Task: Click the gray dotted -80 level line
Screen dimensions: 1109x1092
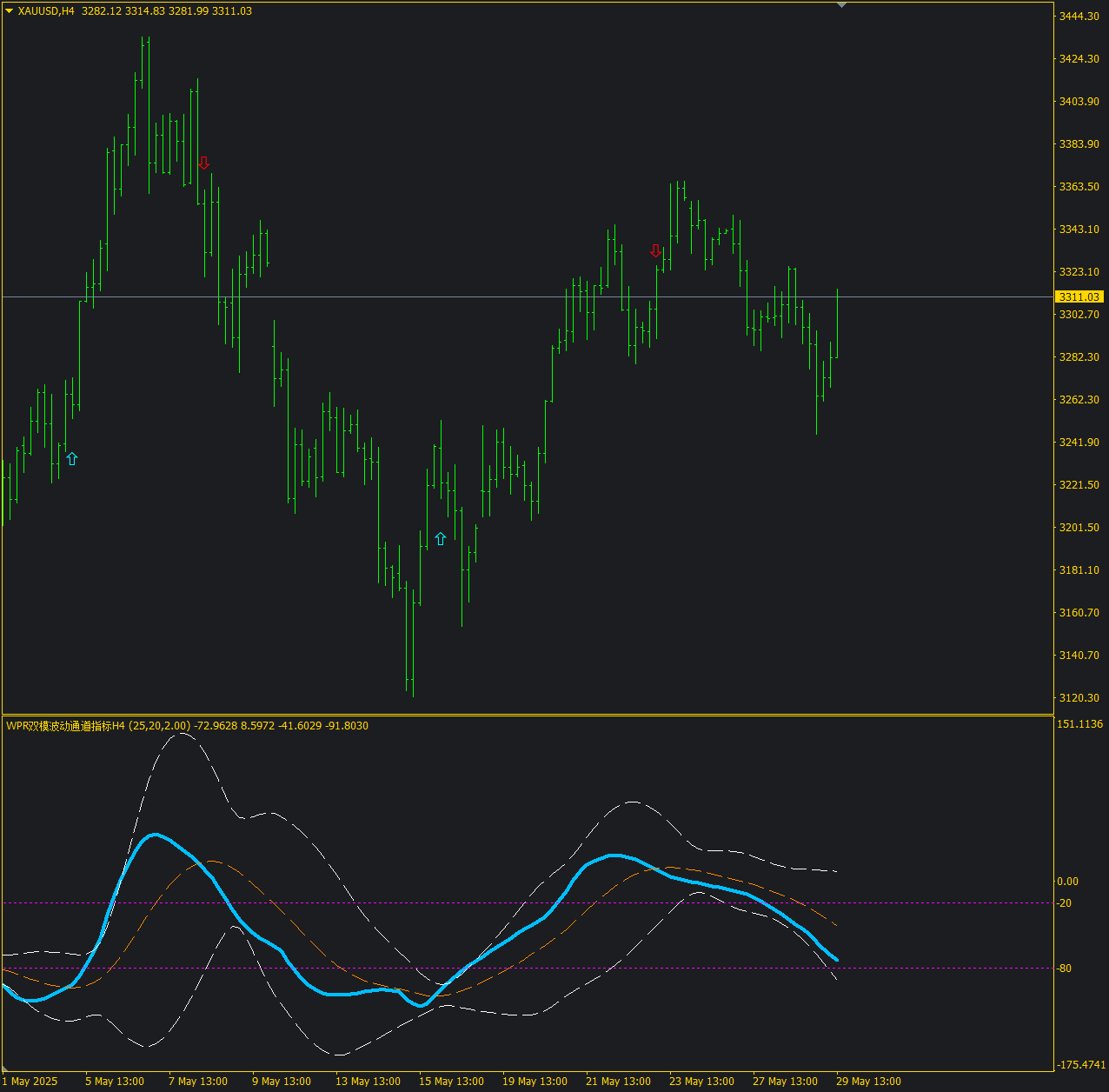Action: coord(528,969)
